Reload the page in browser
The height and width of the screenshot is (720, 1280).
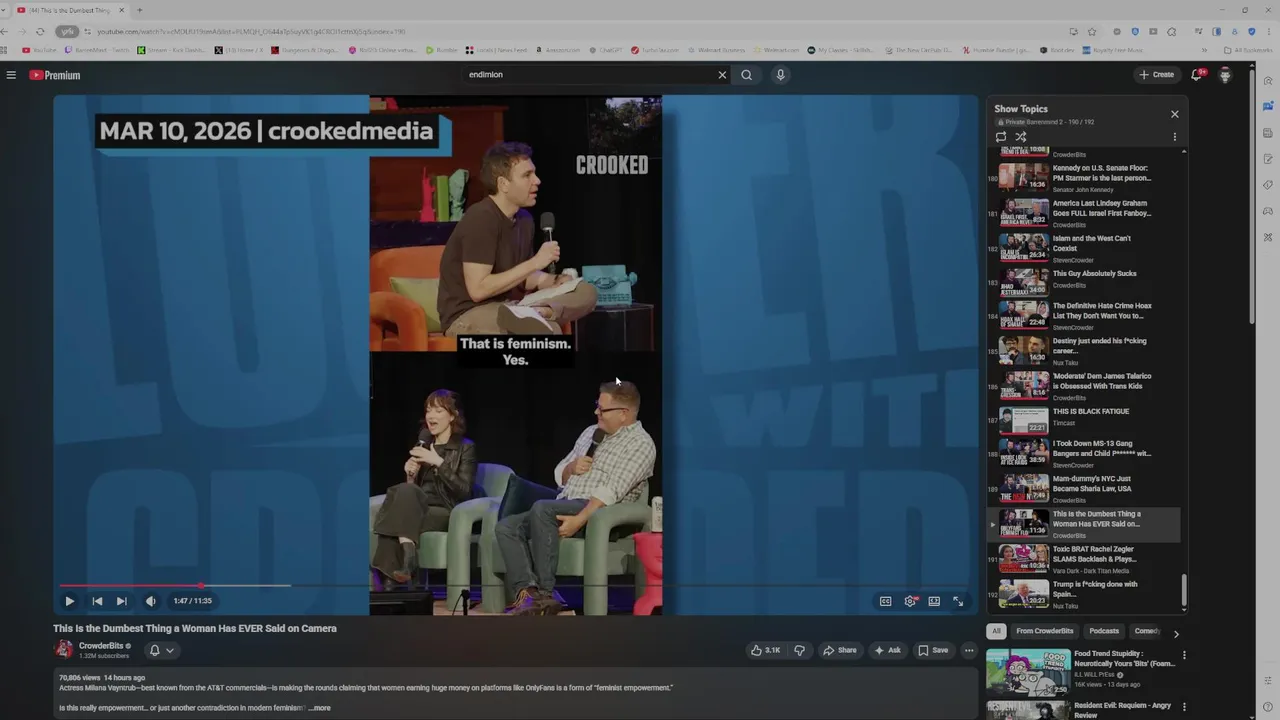coord(40,31)
